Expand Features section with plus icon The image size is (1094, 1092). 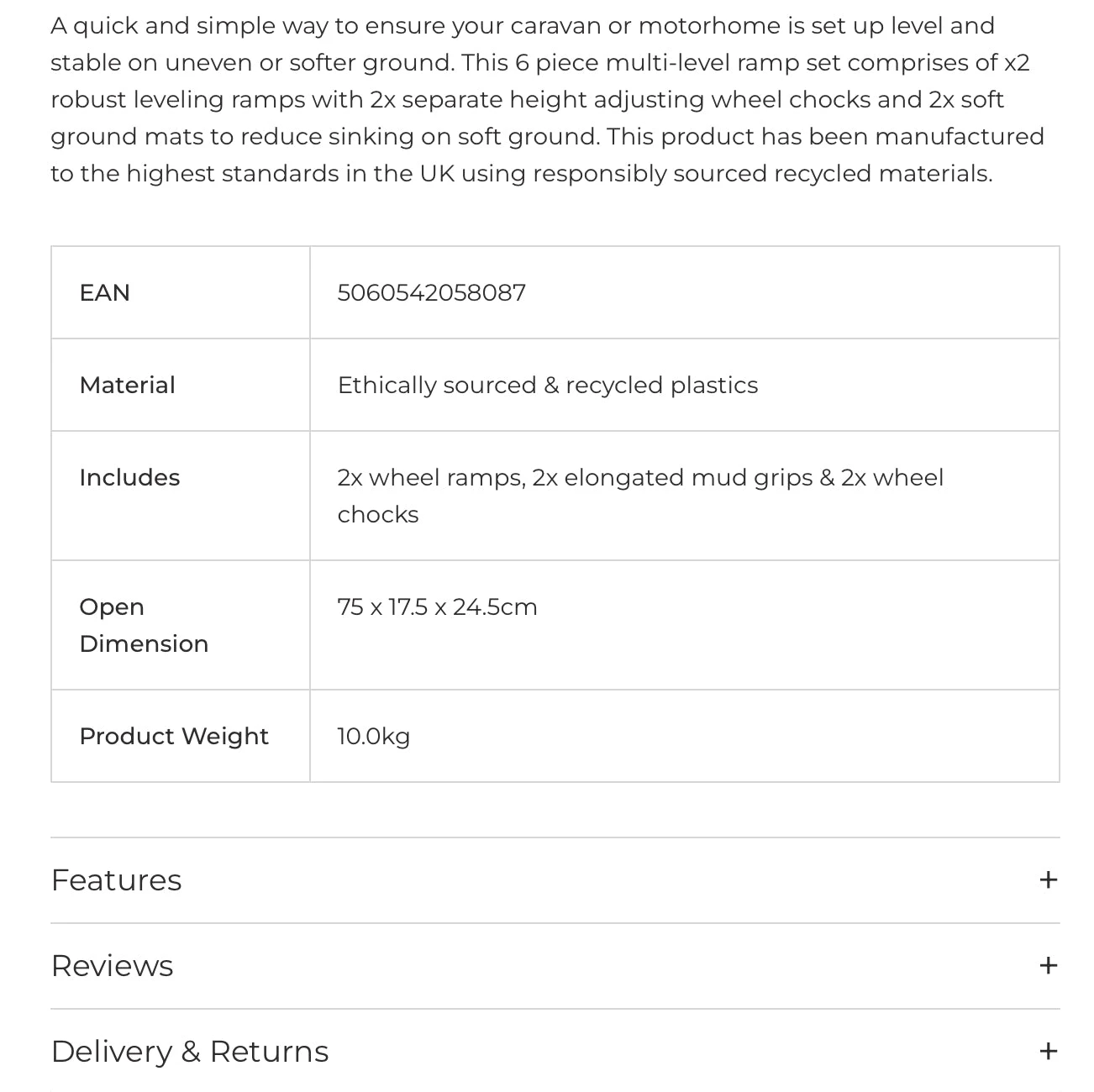[x=1048, y=879]
